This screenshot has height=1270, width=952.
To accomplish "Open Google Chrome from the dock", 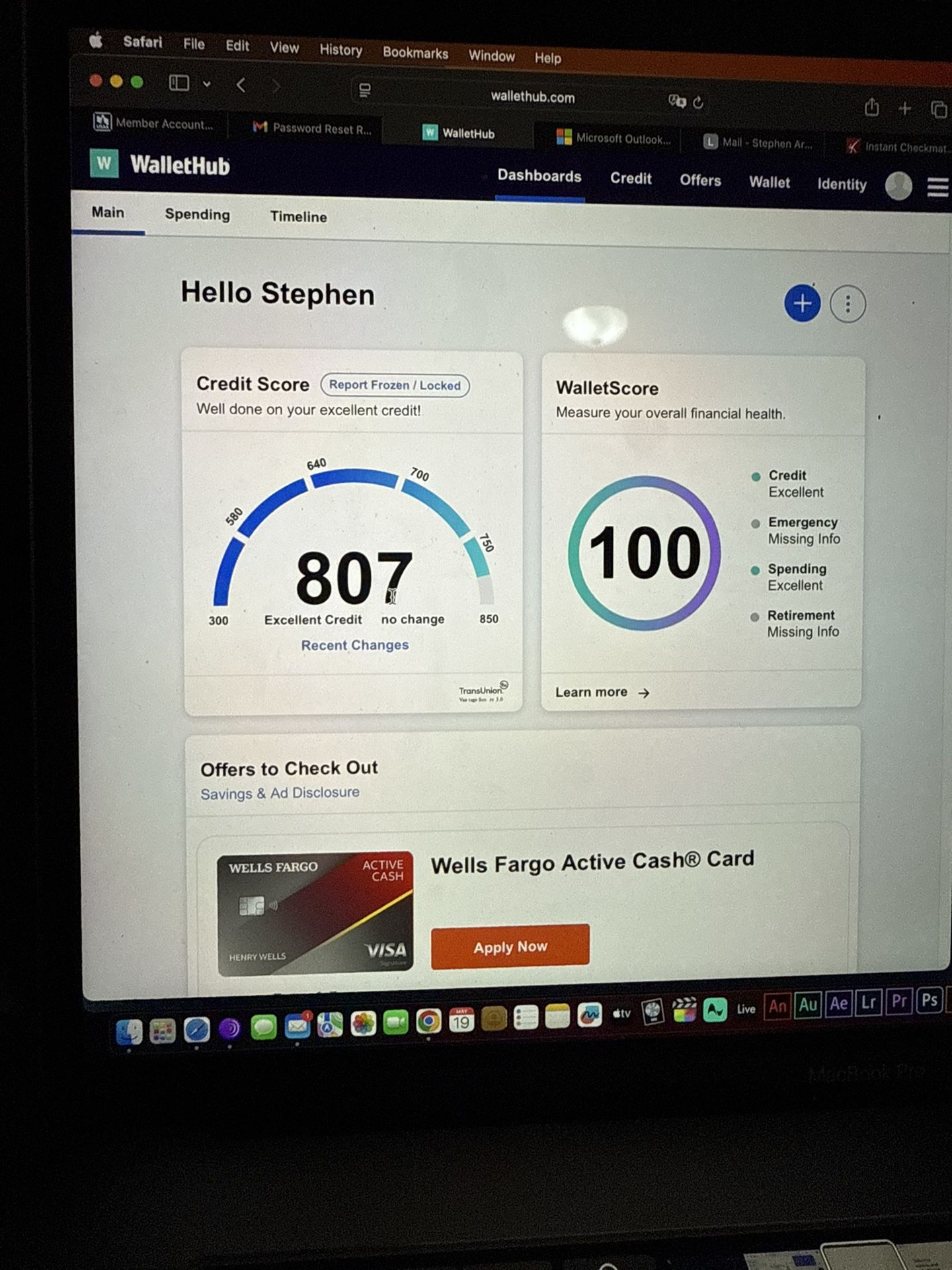I will point(428,1022).
